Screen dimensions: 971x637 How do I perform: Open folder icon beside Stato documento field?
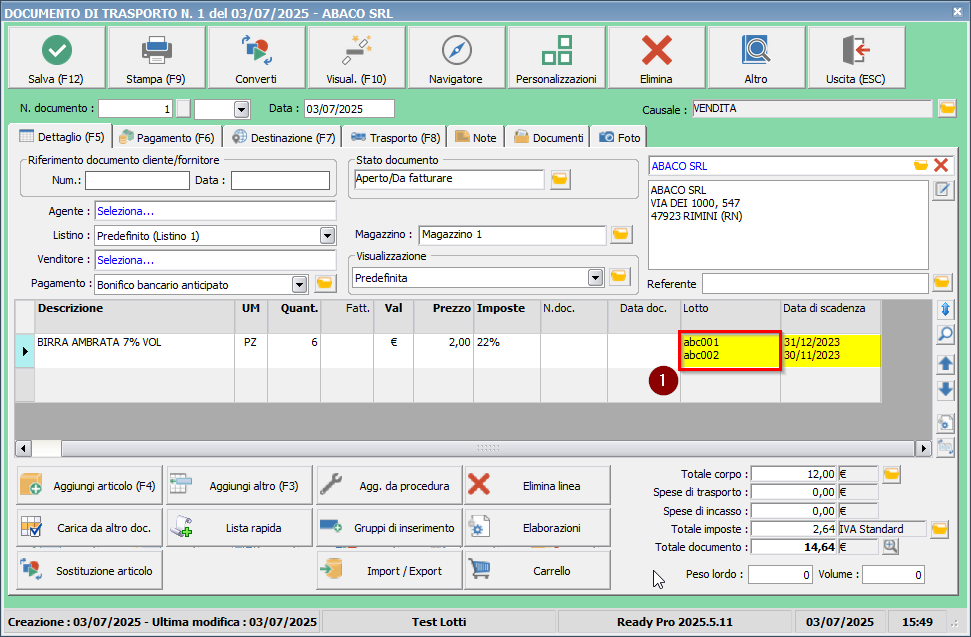pyautogui.click(x=560, y=179)
